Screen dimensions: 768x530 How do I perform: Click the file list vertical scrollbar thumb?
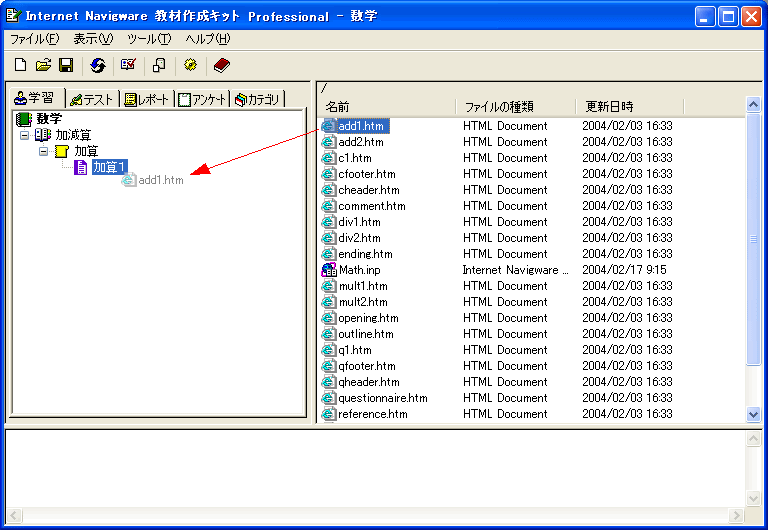(x=753, y=239)
